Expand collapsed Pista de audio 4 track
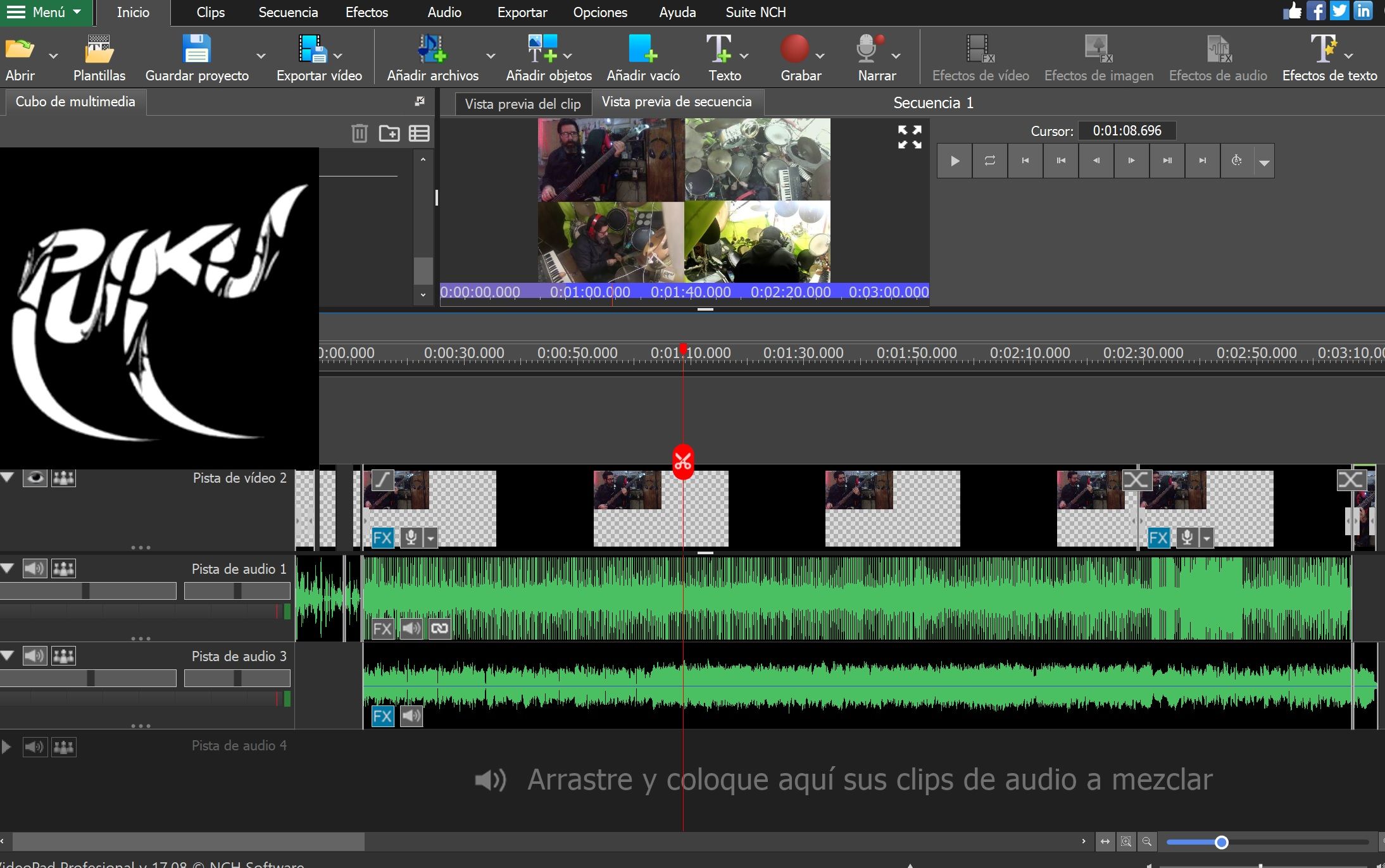Image resolution: width=1385 pixels, height=868 pixels. pyautogui.click(x=6, y=747)
